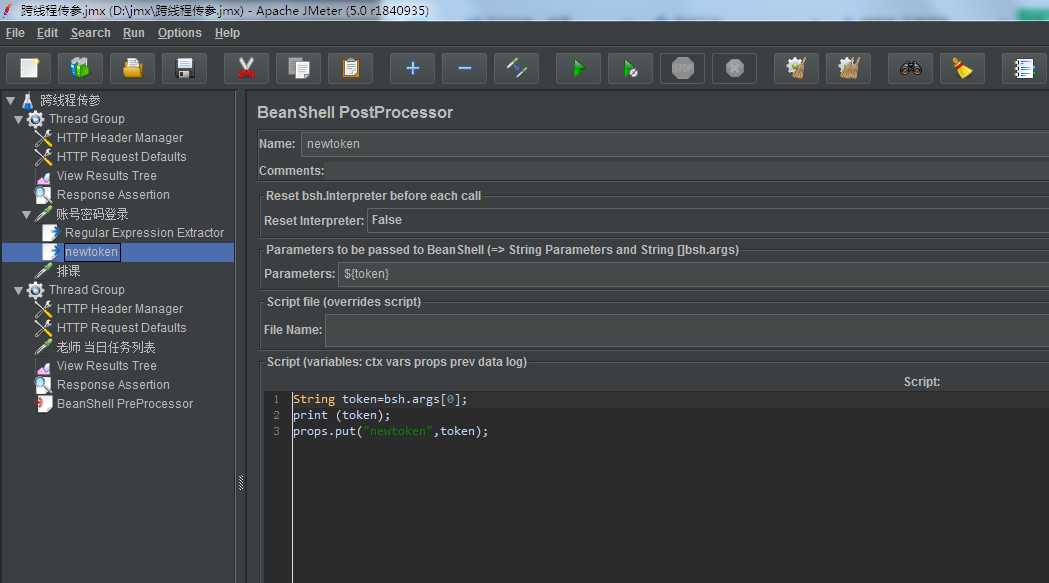Click script line 3 props.put

[x=390, y=431]
